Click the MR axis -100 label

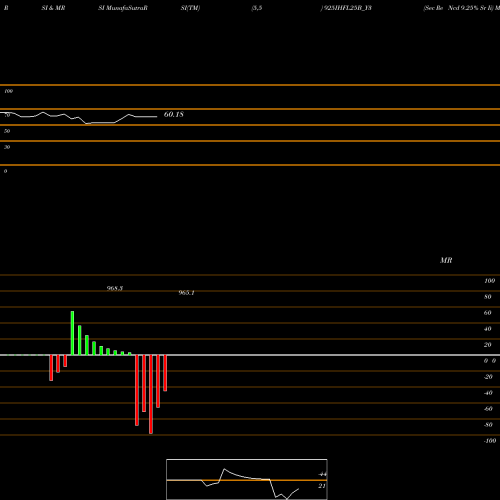[x=490, y=441]
